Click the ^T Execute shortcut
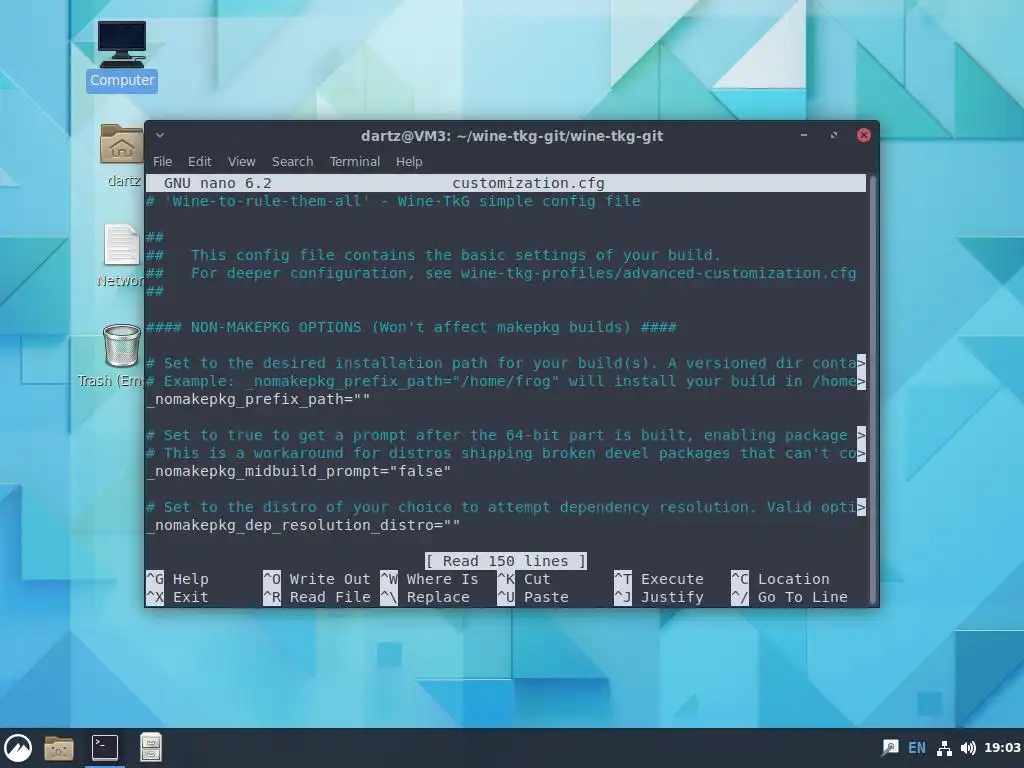Image resolution: width=1024 pixels, height=768 pixels. pos(659,579)
